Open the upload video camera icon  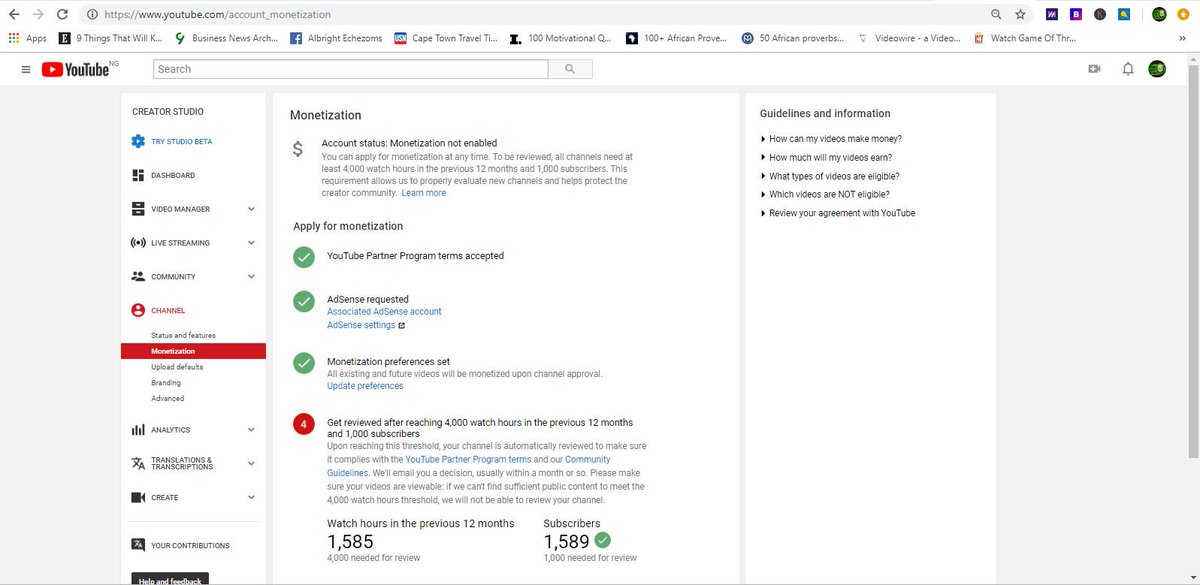tap(1094, 69)
